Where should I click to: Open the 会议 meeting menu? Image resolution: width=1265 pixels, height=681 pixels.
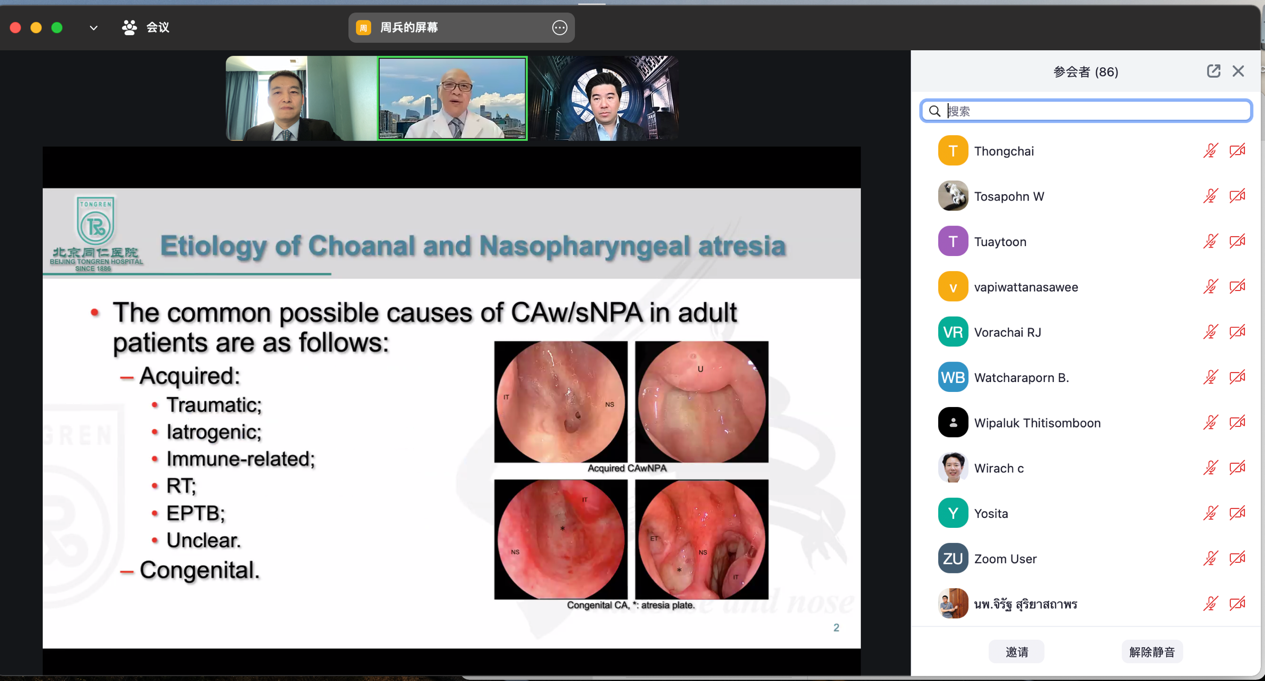click(158, 28)
